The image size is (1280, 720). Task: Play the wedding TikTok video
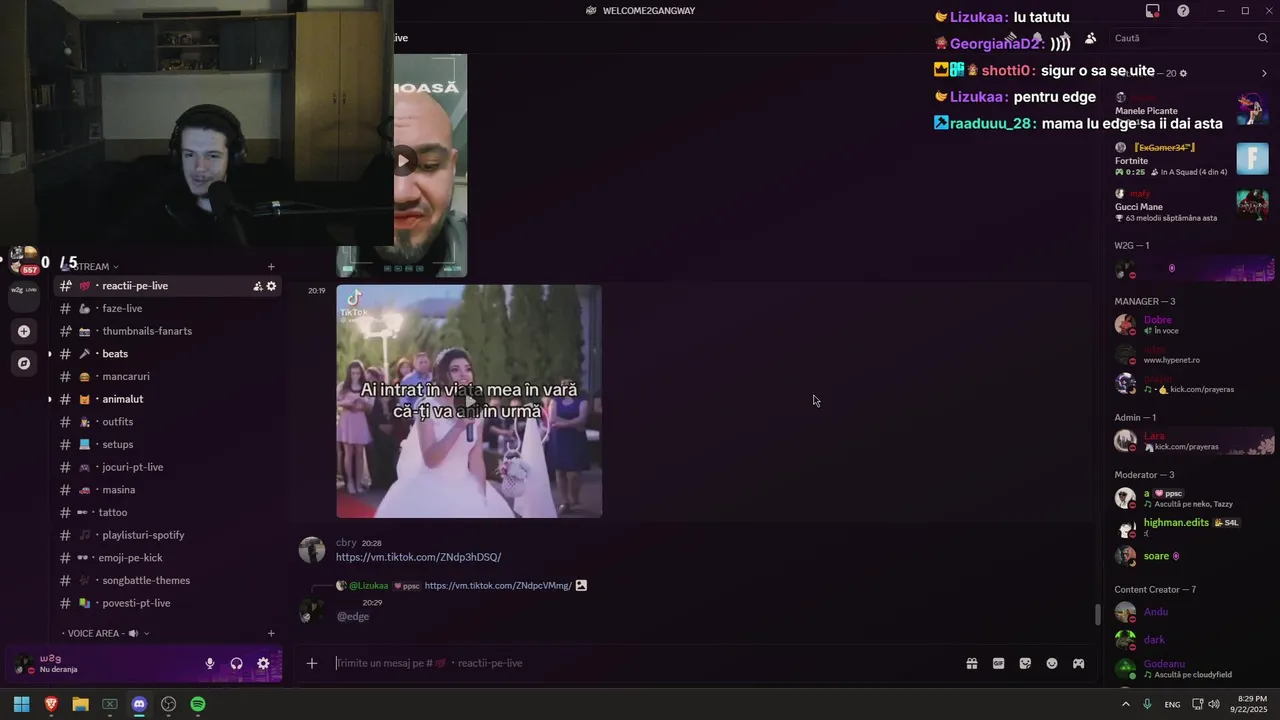469,401
